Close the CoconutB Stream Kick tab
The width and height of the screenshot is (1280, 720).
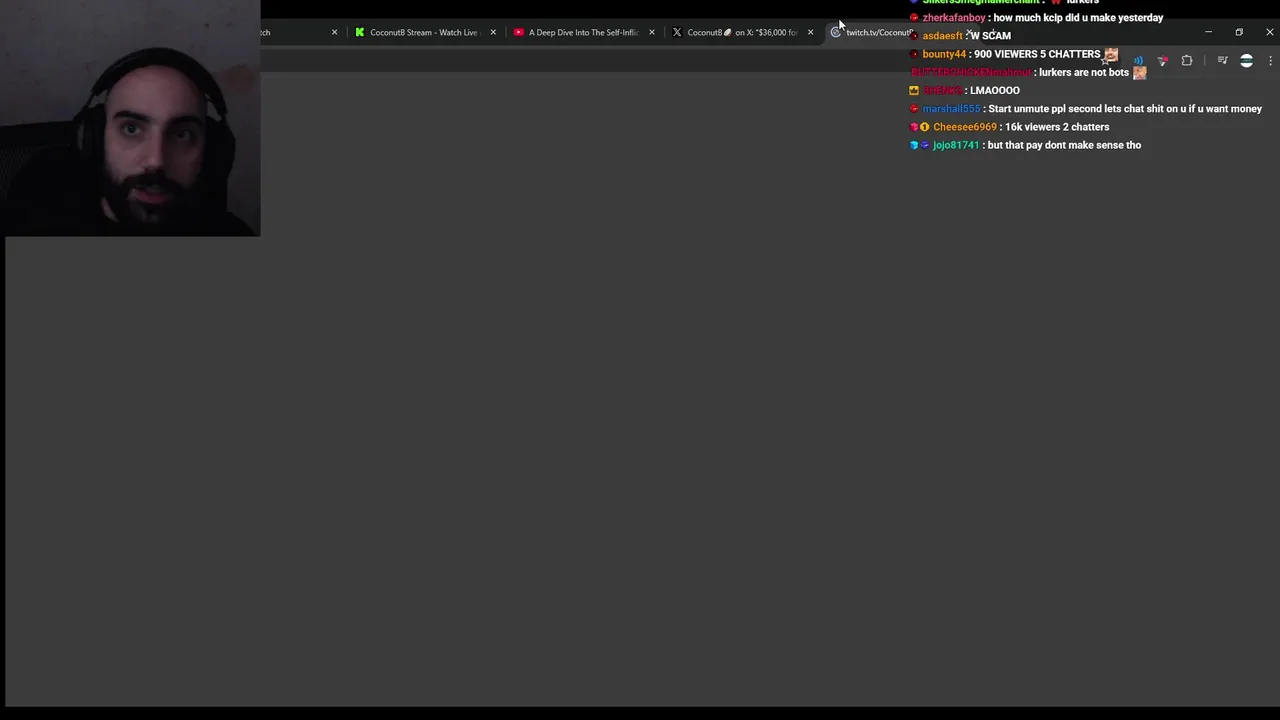pyautogui.click(x=493, y=32)
